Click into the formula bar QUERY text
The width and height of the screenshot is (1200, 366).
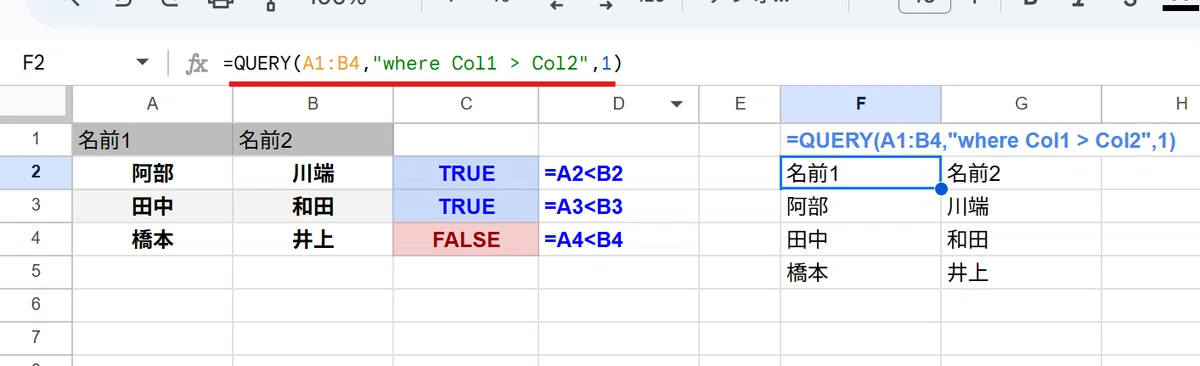422,64
